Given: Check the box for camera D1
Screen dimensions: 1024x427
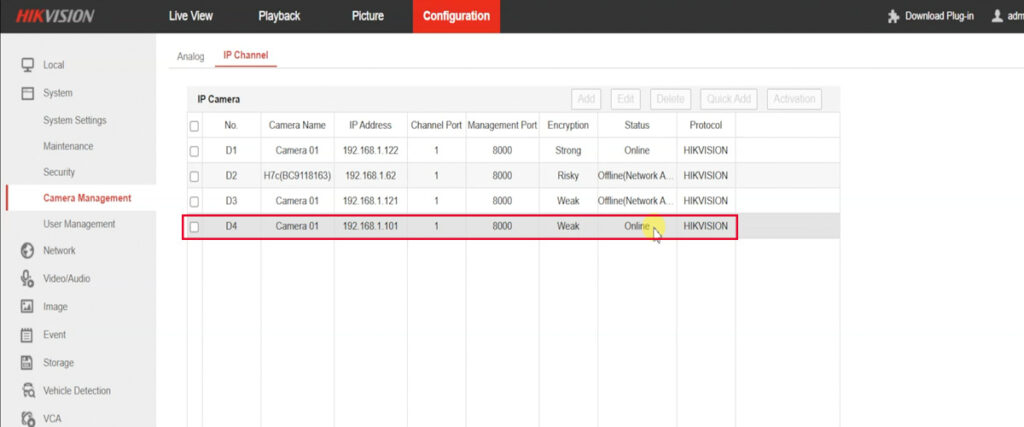Looking at the screenshot, I should (194, 151).
